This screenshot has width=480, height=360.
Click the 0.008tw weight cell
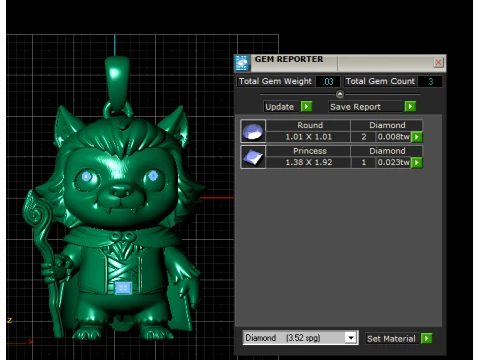pyautogui.click(x=394, y=137)
